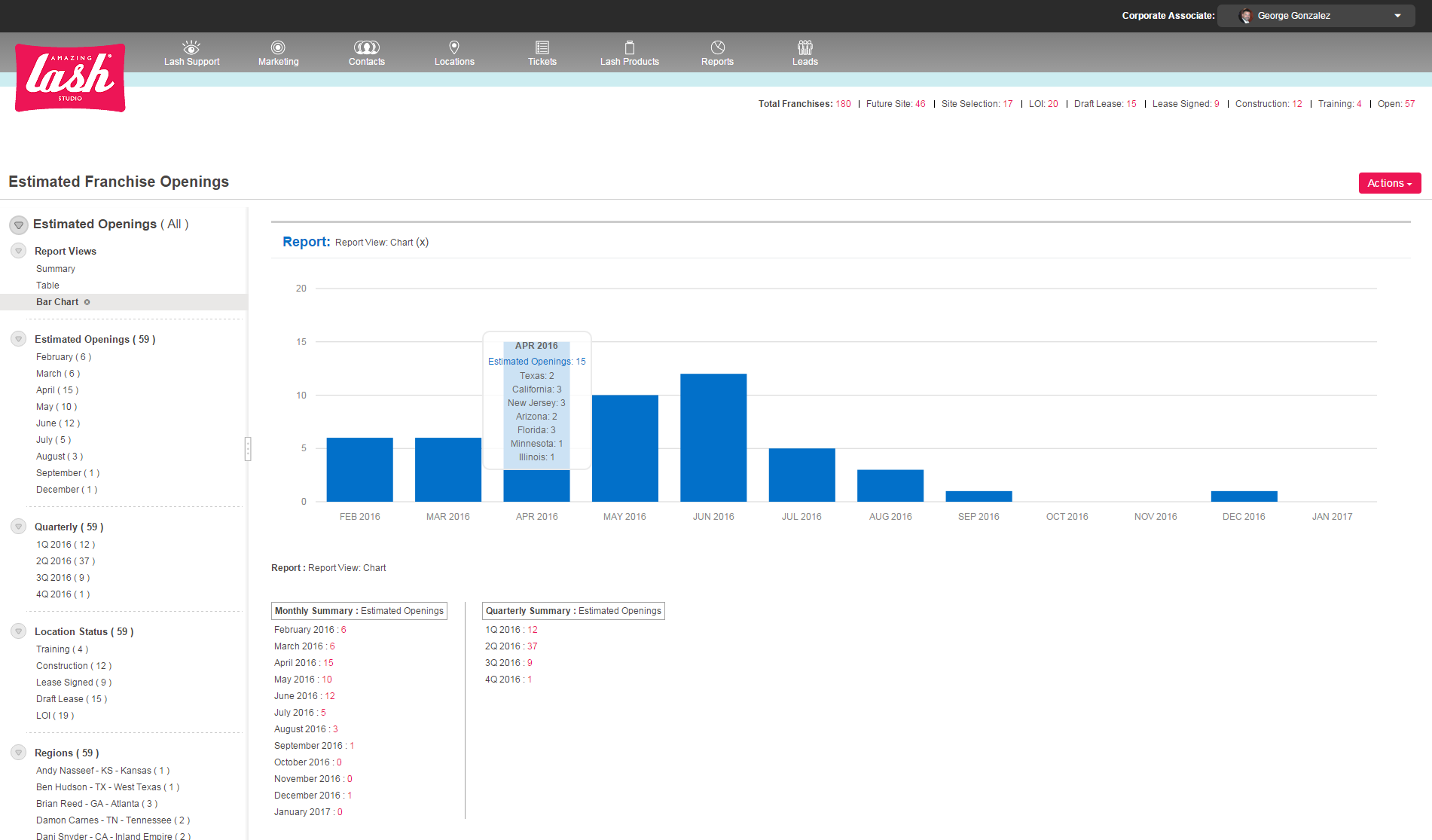The width and height of the screenshot is (1432, 840).
Task: Filter by July (5) openings
Action: [53, 440]
